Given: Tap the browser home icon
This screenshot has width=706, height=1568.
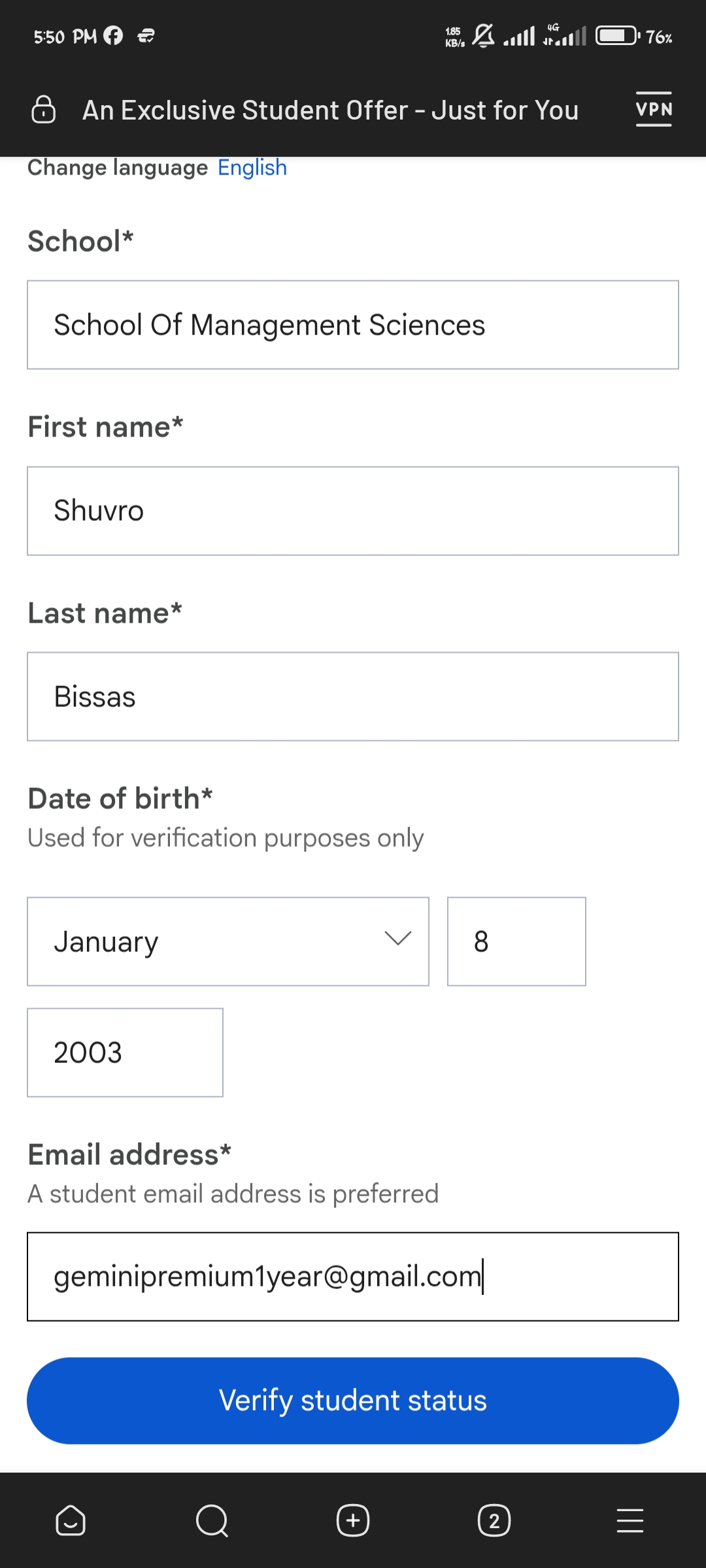Looking at the screenshot, I should tap(71, 1520).
